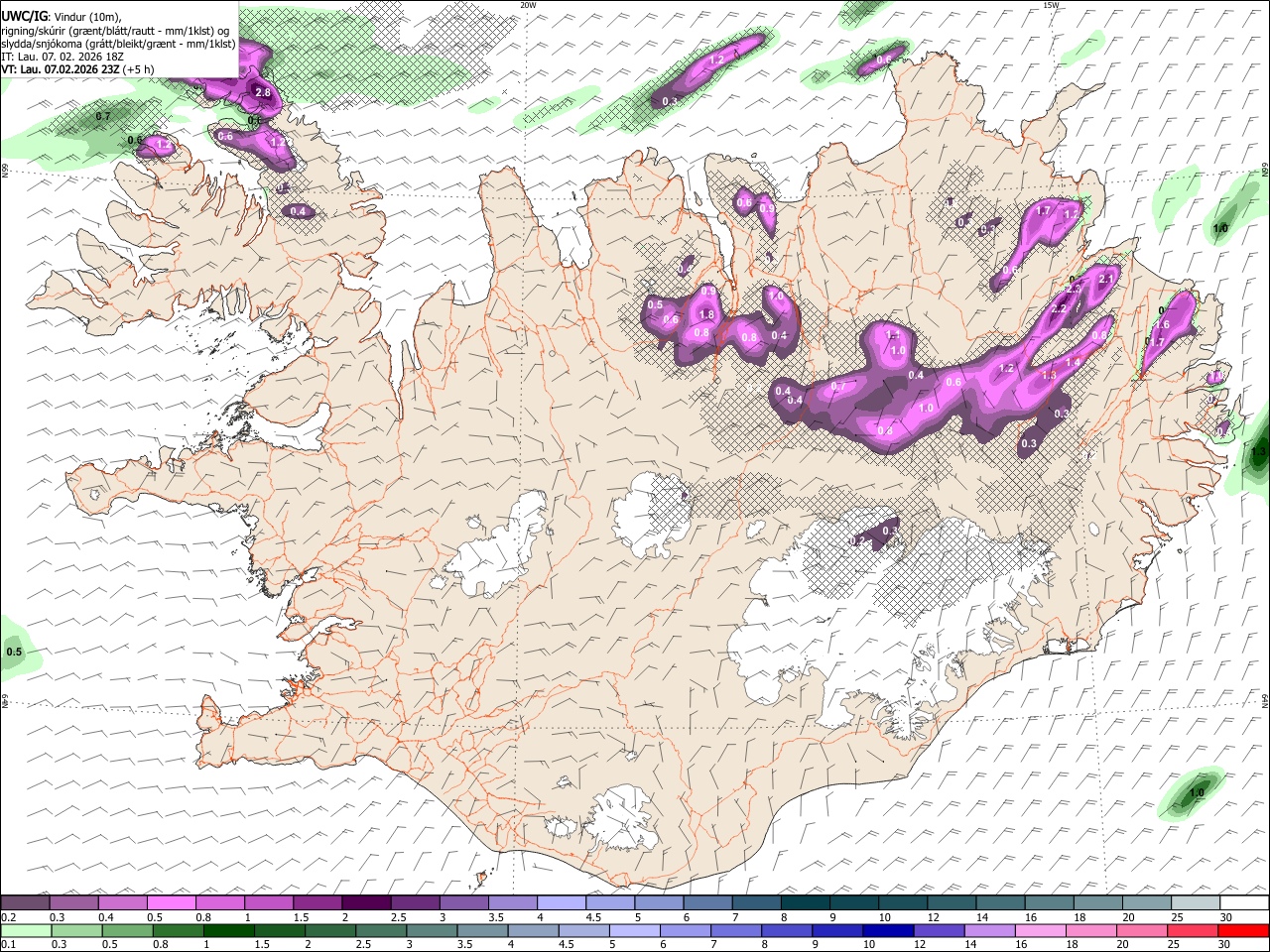
Task: Click the green 1.0 rain value off the southeast coast
Action: [x=1197, y=793]
